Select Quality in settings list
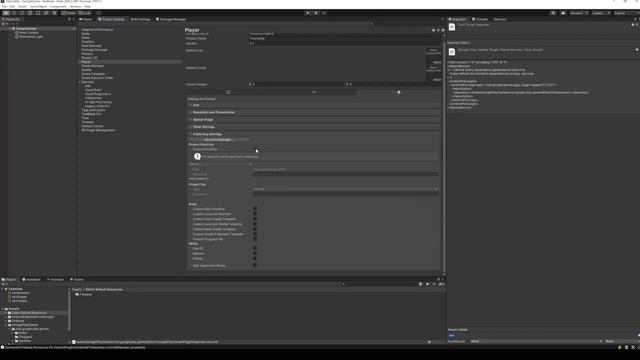Viewport: 640px width, 360px height. point(87,70)
